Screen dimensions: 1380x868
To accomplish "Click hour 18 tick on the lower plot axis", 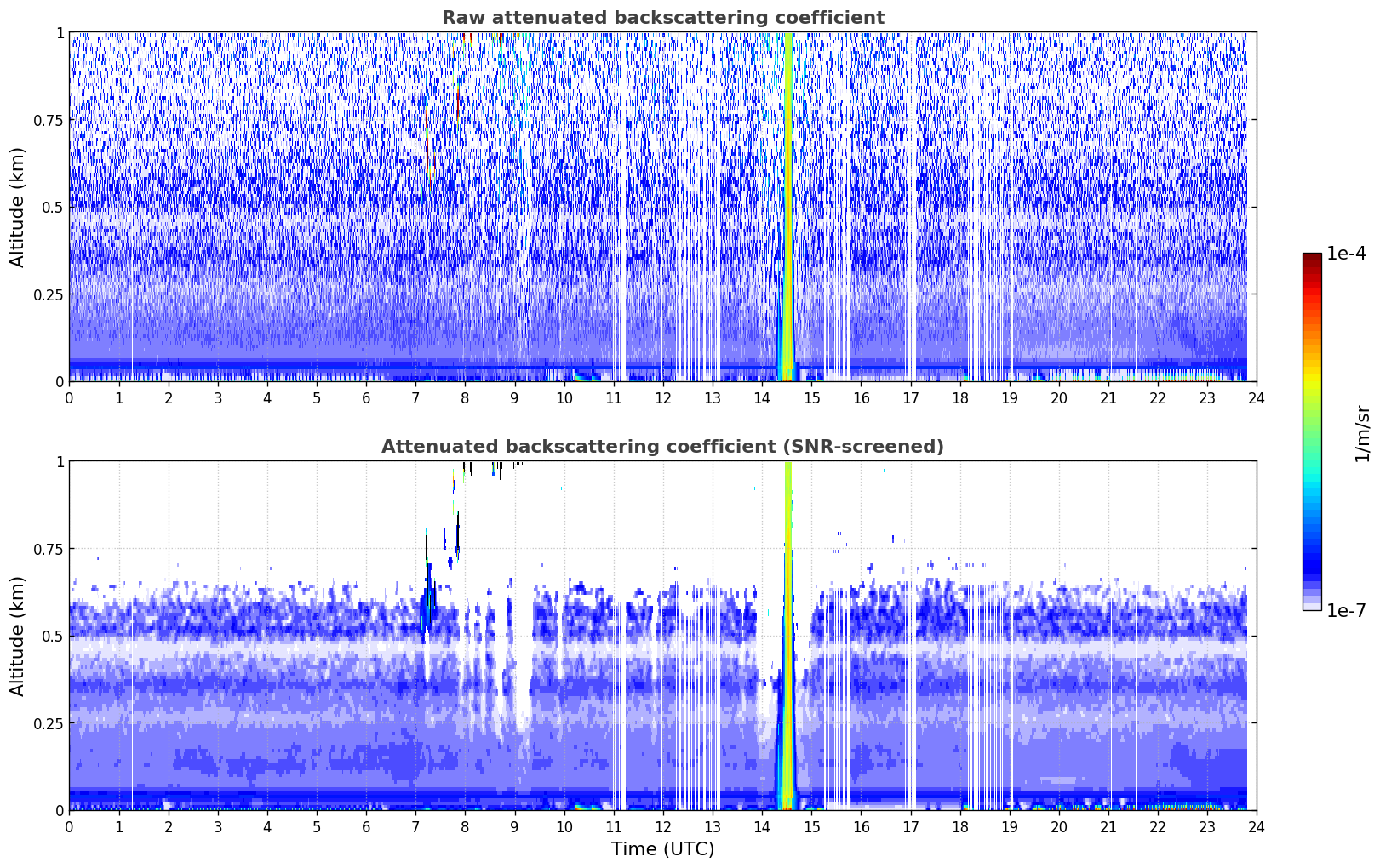I will pyautogui.click(x=959, y=826).
